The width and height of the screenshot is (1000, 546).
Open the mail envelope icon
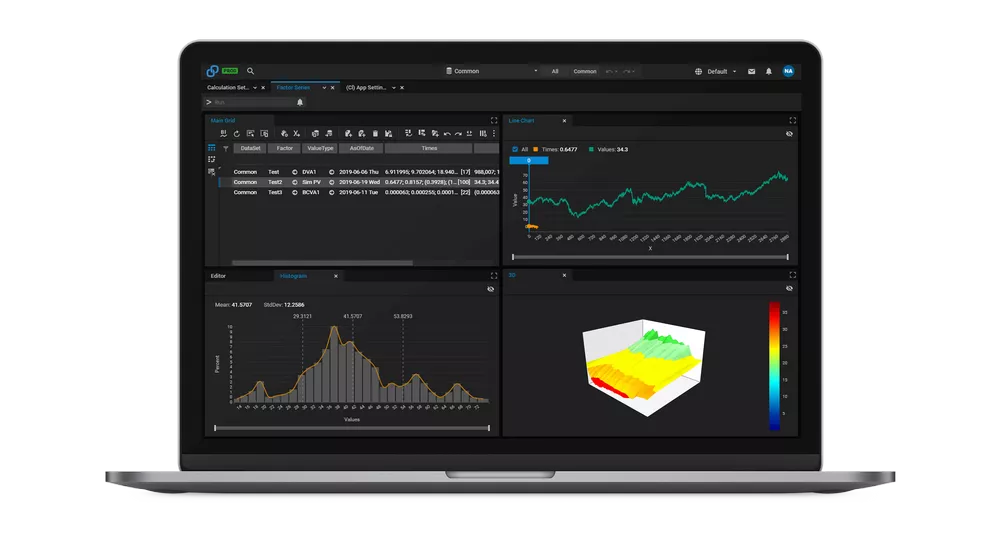(x=751, y=71)
